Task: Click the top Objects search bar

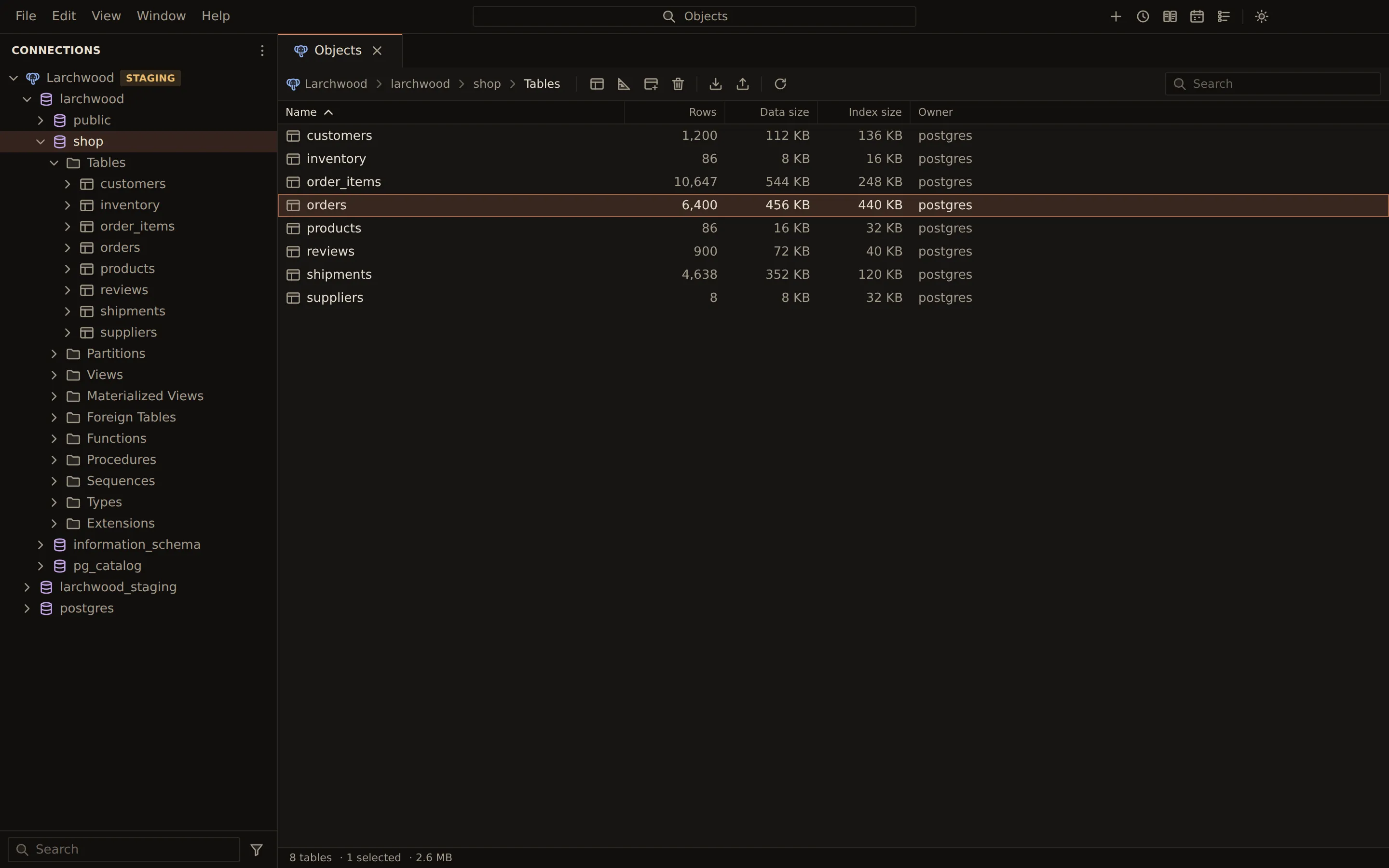Action: (x=694, y=16)
